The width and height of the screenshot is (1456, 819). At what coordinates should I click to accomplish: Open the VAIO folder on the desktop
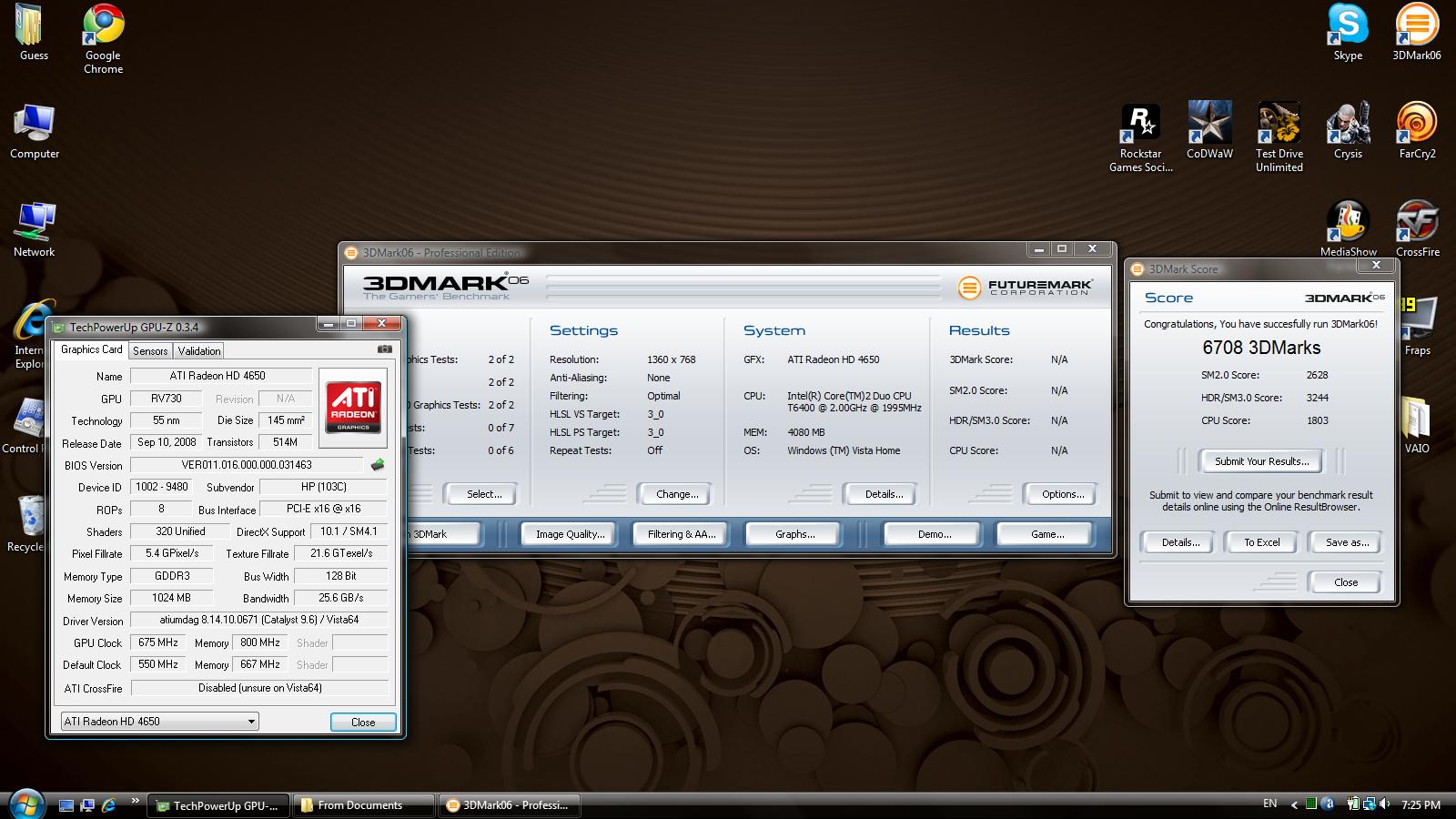coord(1417,426)
